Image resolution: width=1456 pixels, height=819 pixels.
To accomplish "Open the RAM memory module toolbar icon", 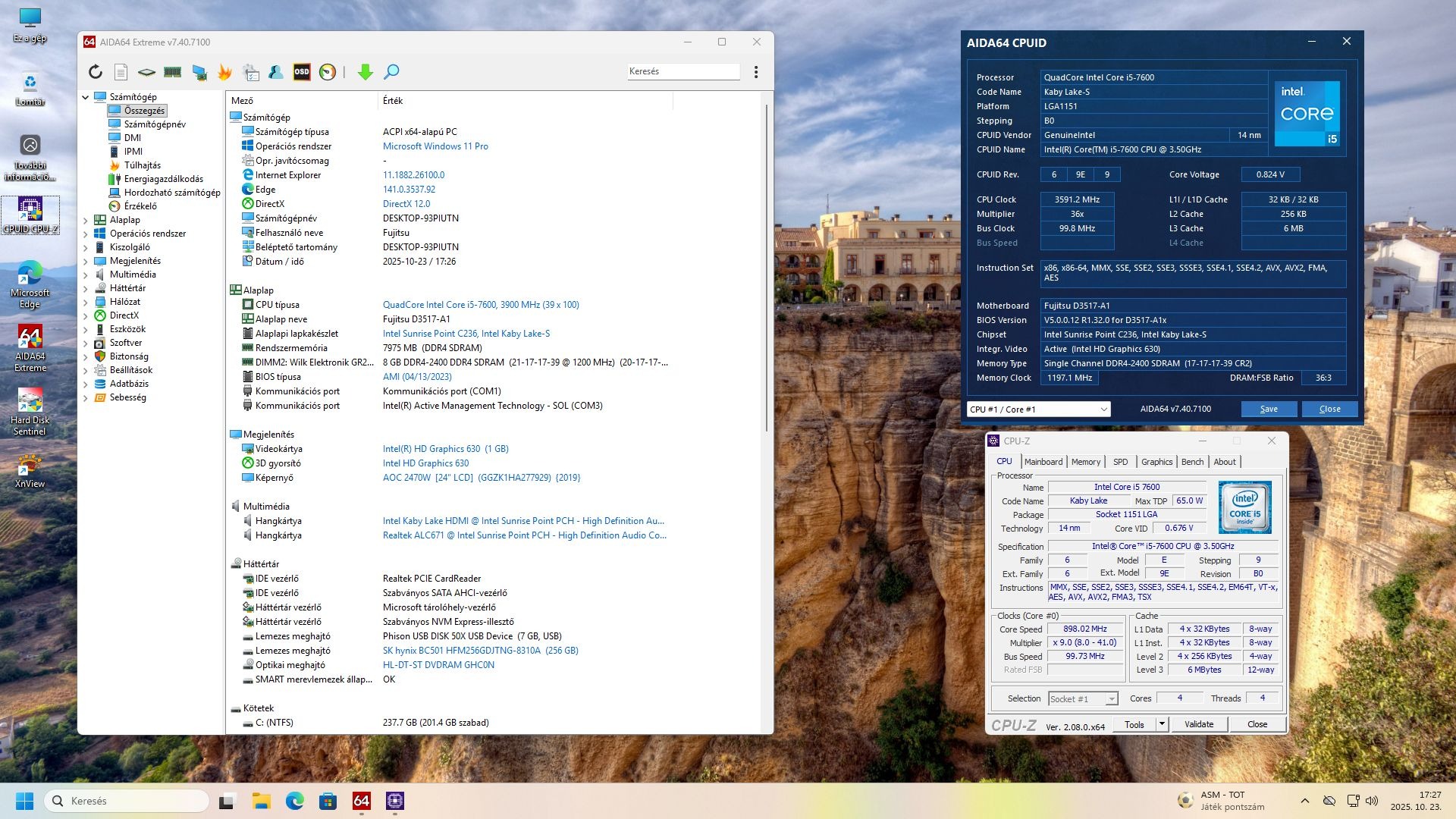I will [x=173, y=72].
